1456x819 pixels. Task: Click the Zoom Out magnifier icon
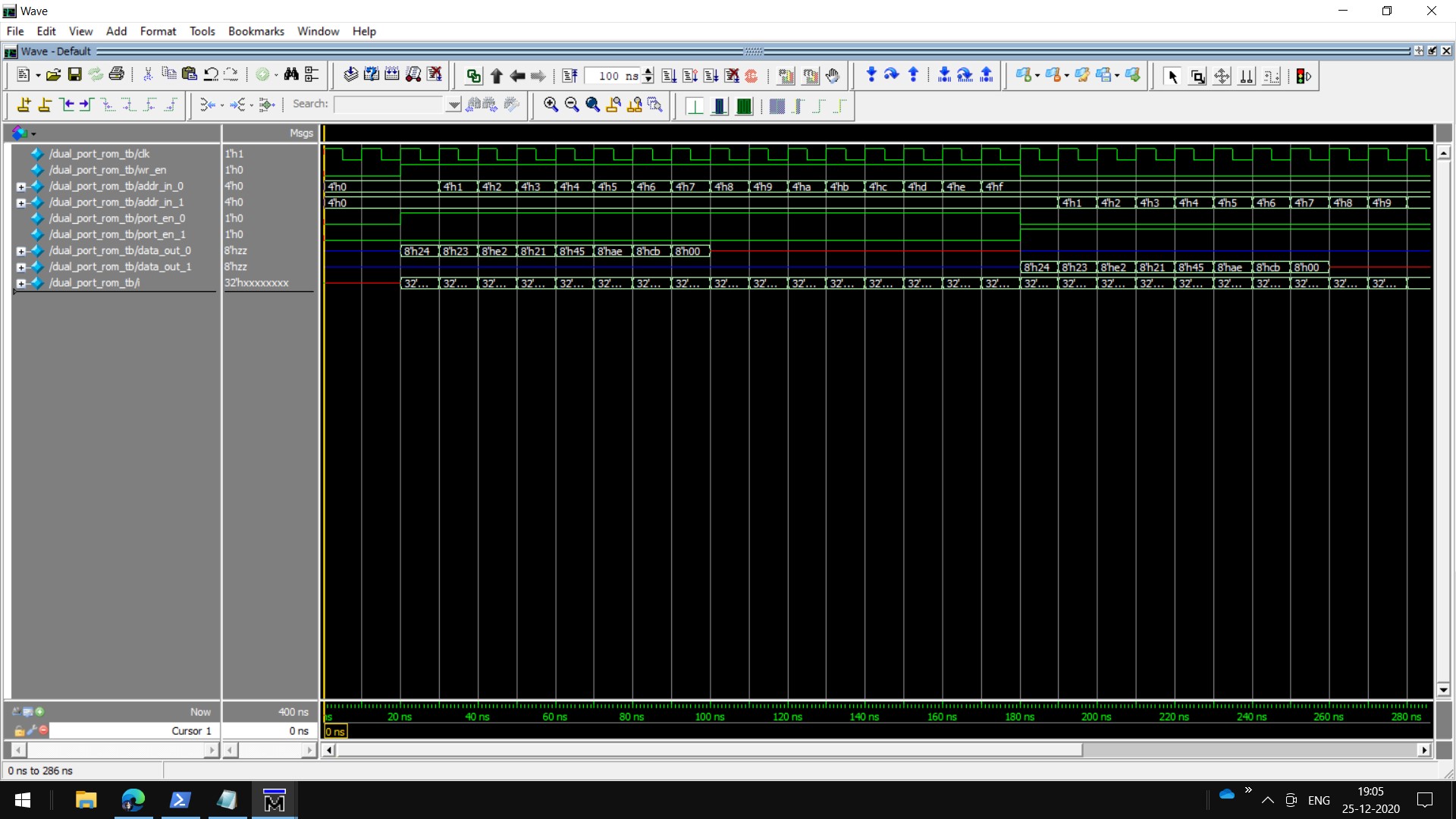click(572, 105)
